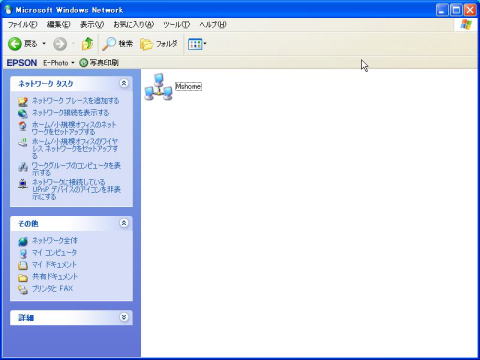Open the View (表示) menu

pyautogui.click(x=92, y=24)
